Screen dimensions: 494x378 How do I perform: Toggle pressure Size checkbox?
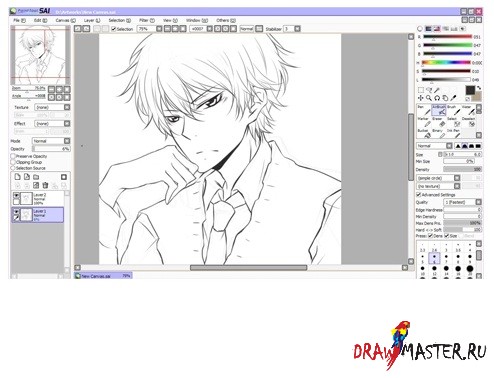(x=447, y=236)
